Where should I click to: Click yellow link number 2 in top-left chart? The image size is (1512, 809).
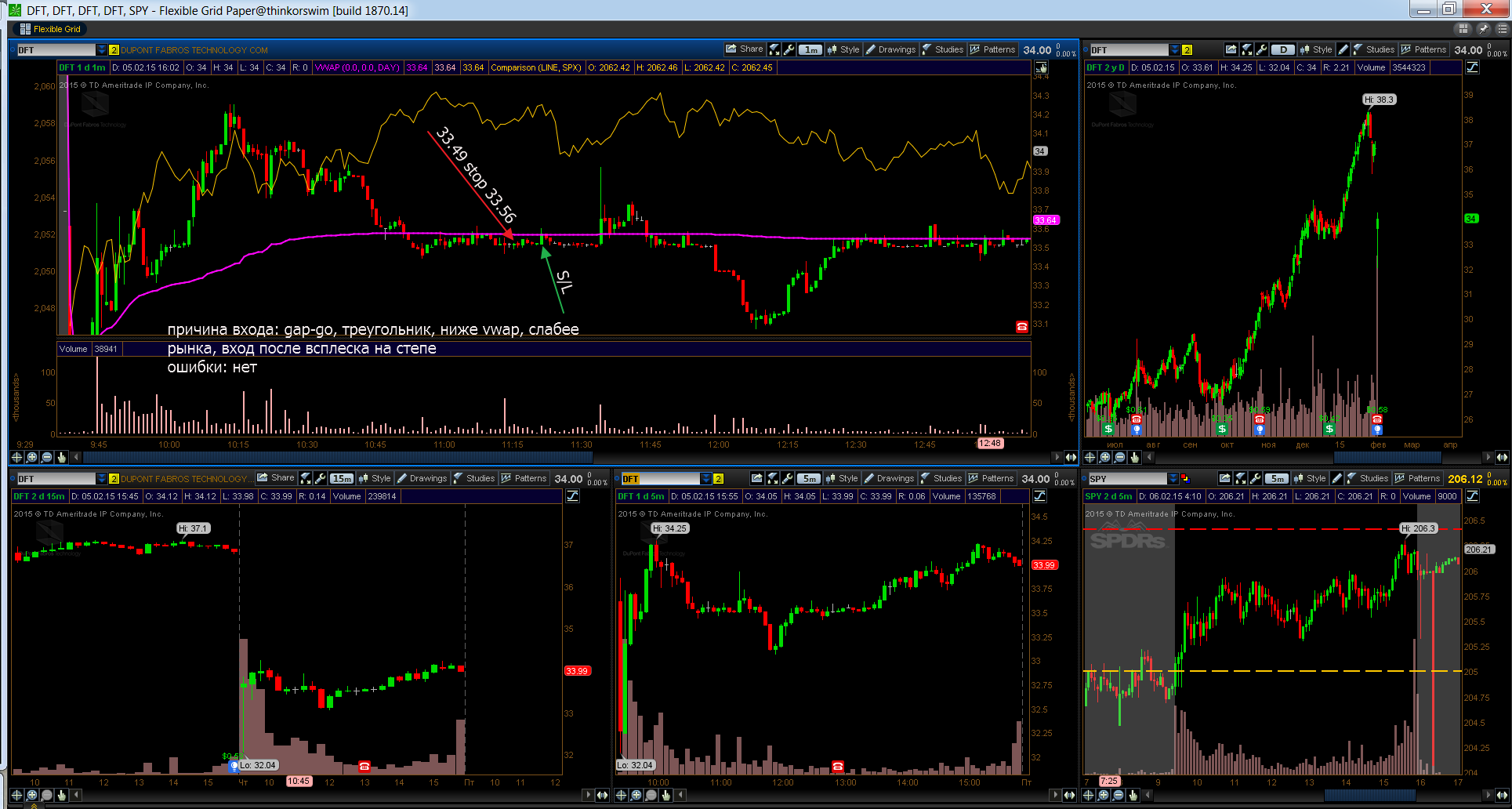[x=114, y=50]
